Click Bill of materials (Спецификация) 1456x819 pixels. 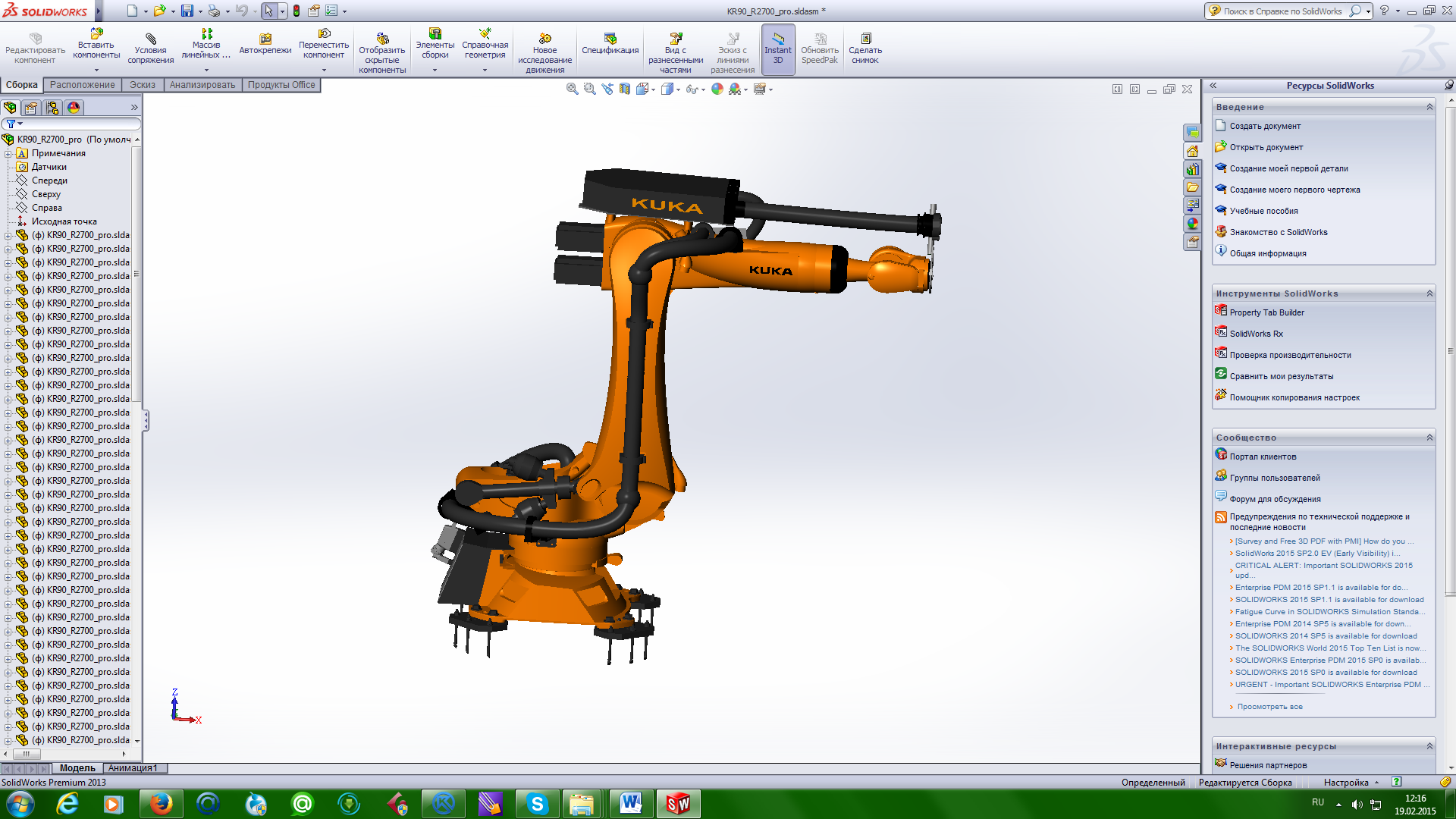click(x=610, y=44)
